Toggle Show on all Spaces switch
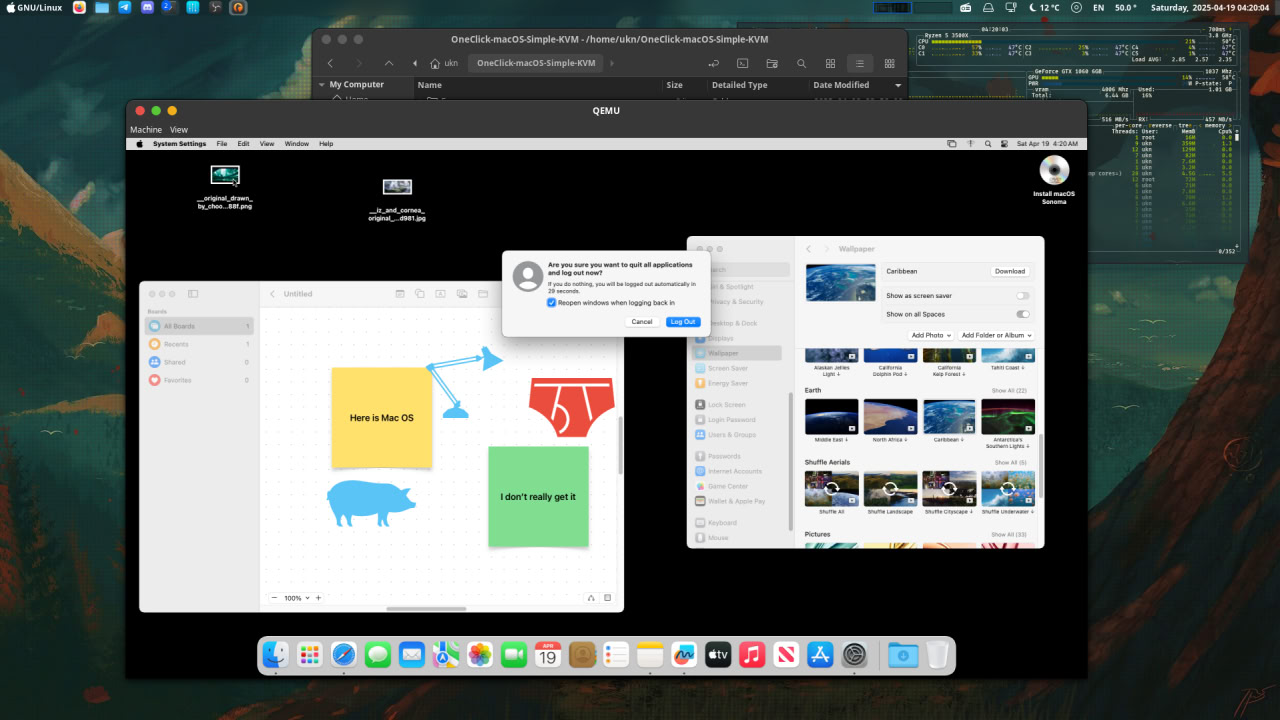 1022,314
